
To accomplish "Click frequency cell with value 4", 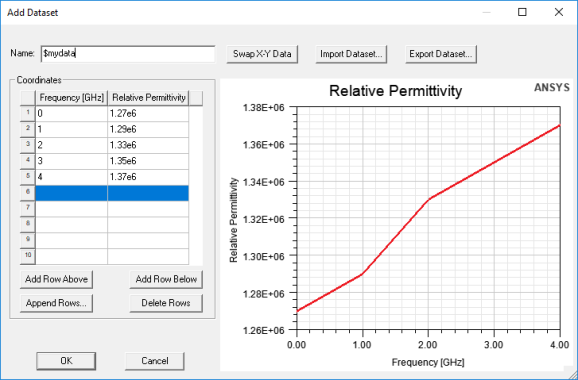I will [x=72, y=177].
